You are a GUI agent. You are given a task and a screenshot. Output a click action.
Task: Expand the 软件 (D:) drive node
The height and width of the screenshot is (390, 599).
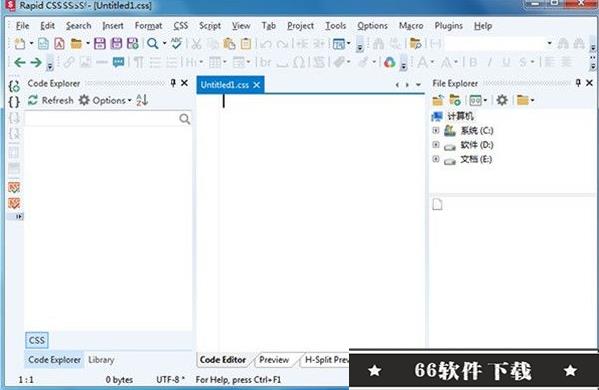click(435, 145)
